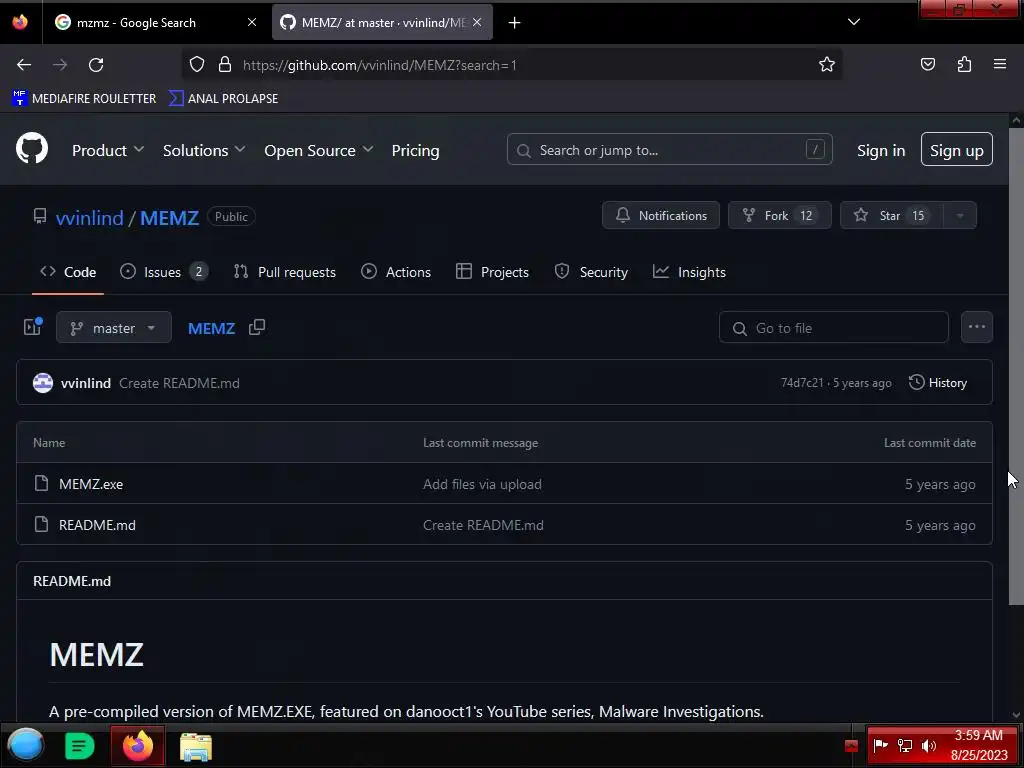
Task: Open the file explorer taskbar icon
Action: click(x=196, y=746)
